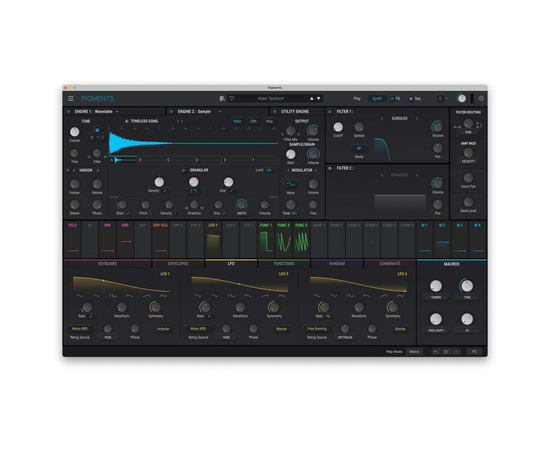Screen dimensions: 550x450
Task: Open LFO 1 Unipolar polarity dropdown
Action: tap(163, 329)
